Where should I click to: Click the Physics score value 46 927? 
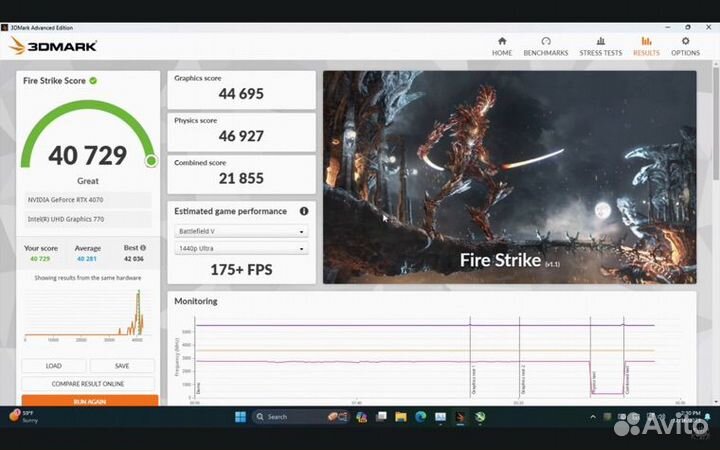pos(241,136)
